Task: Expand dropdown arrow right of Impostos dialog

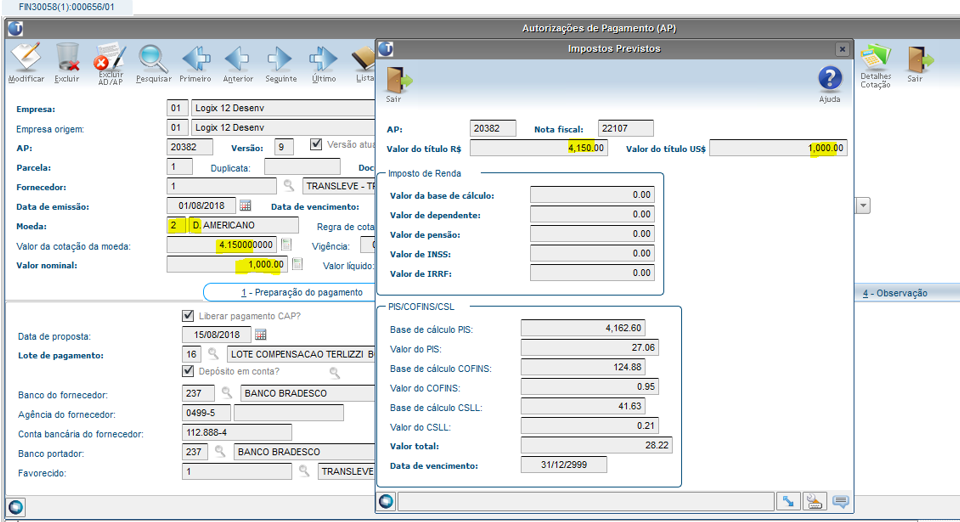Action: point(862,205)
